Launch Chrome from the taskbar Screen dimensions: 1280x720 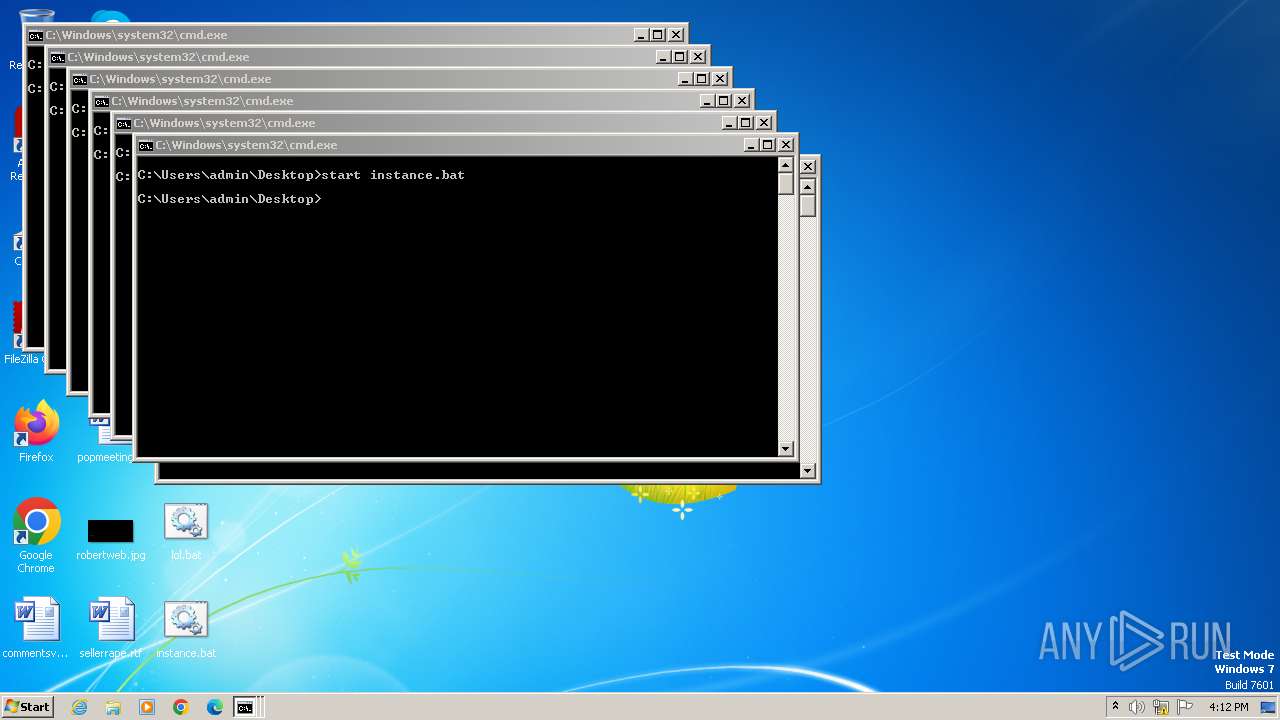tap(181, 707)
